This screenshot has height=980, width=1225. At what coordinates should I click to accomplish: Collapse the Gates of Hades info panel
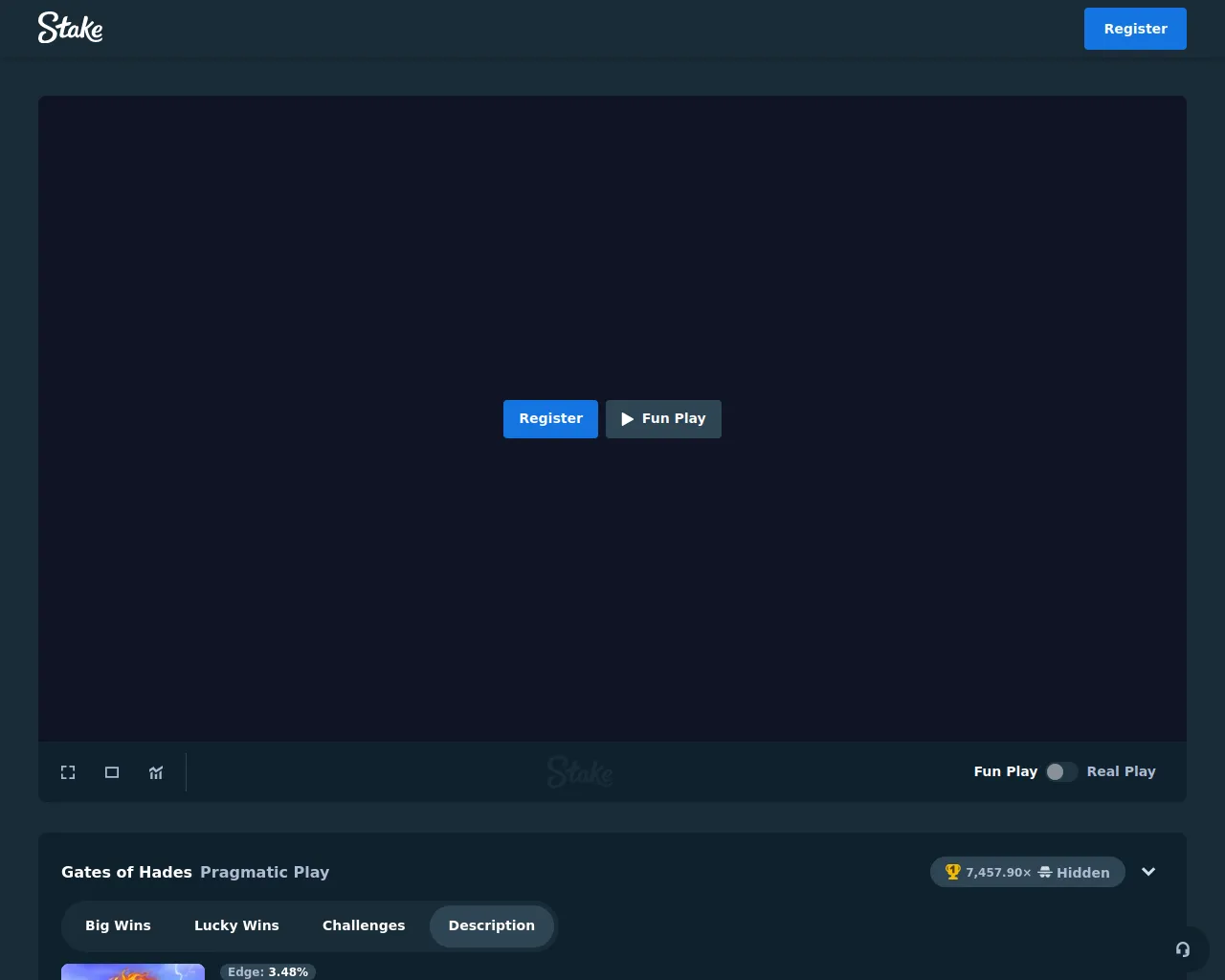pyautogui.click(x=1148, y=872)
